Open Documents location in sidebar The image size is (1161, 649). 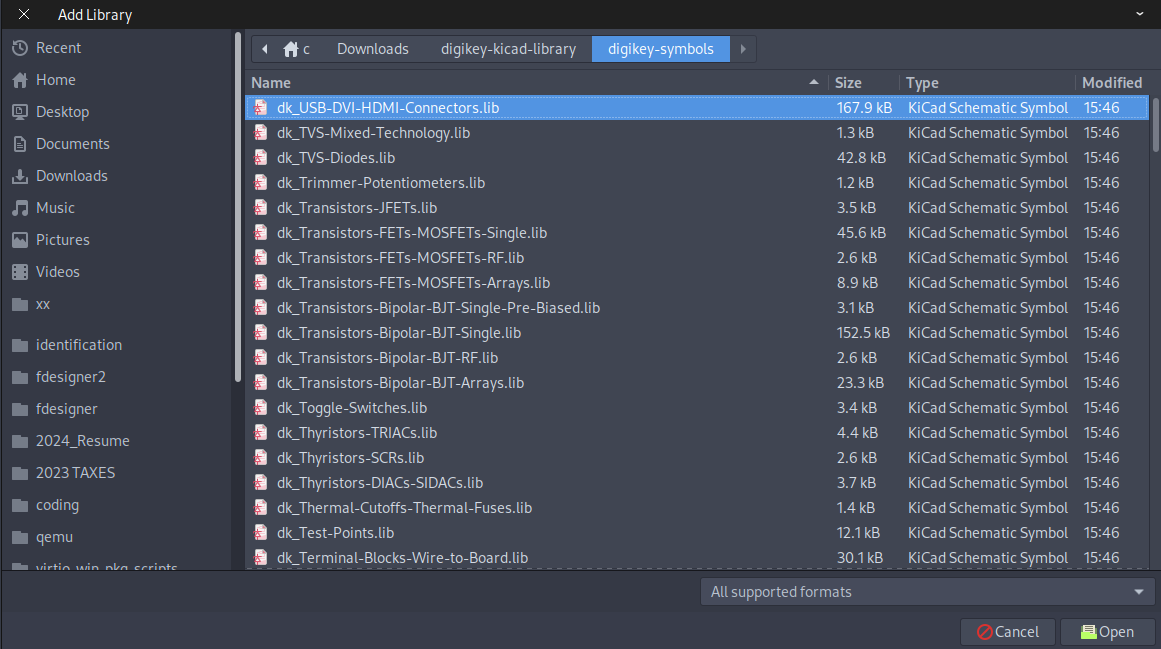coord(73,144)
